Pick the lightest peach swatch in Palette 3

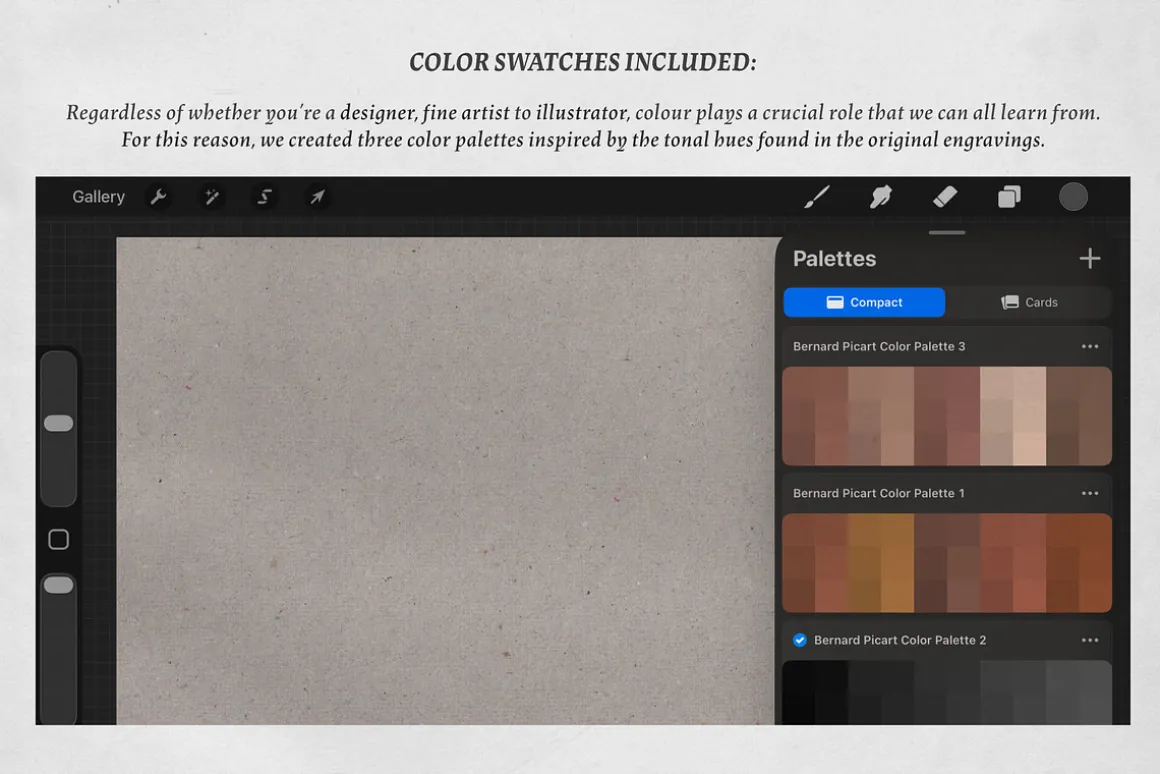(x=1029, y=449)
